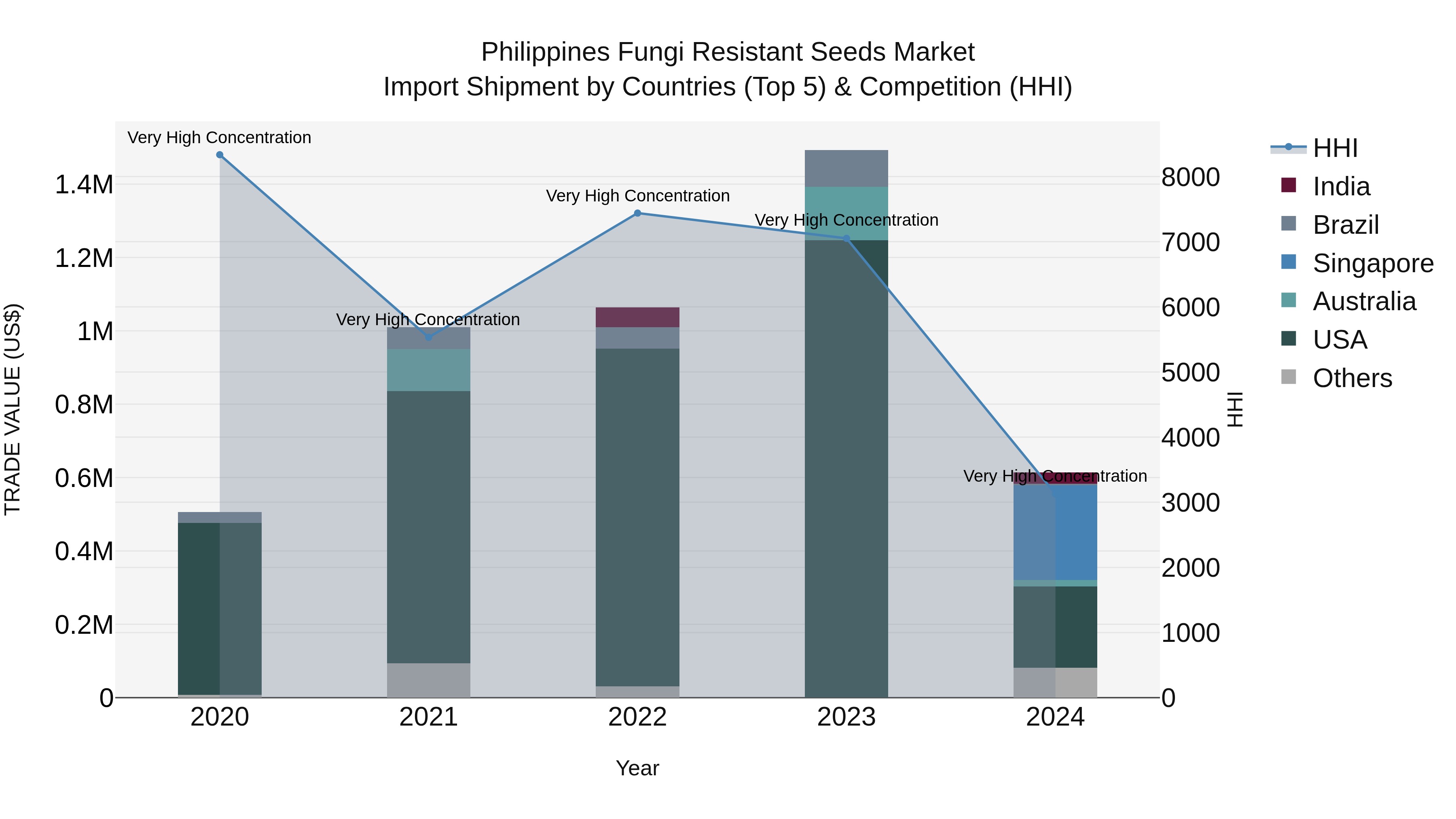This screenshot has height=819, width=1456.
Task: Click the 5000 right axis tick label
Action: click(1191, 372)
